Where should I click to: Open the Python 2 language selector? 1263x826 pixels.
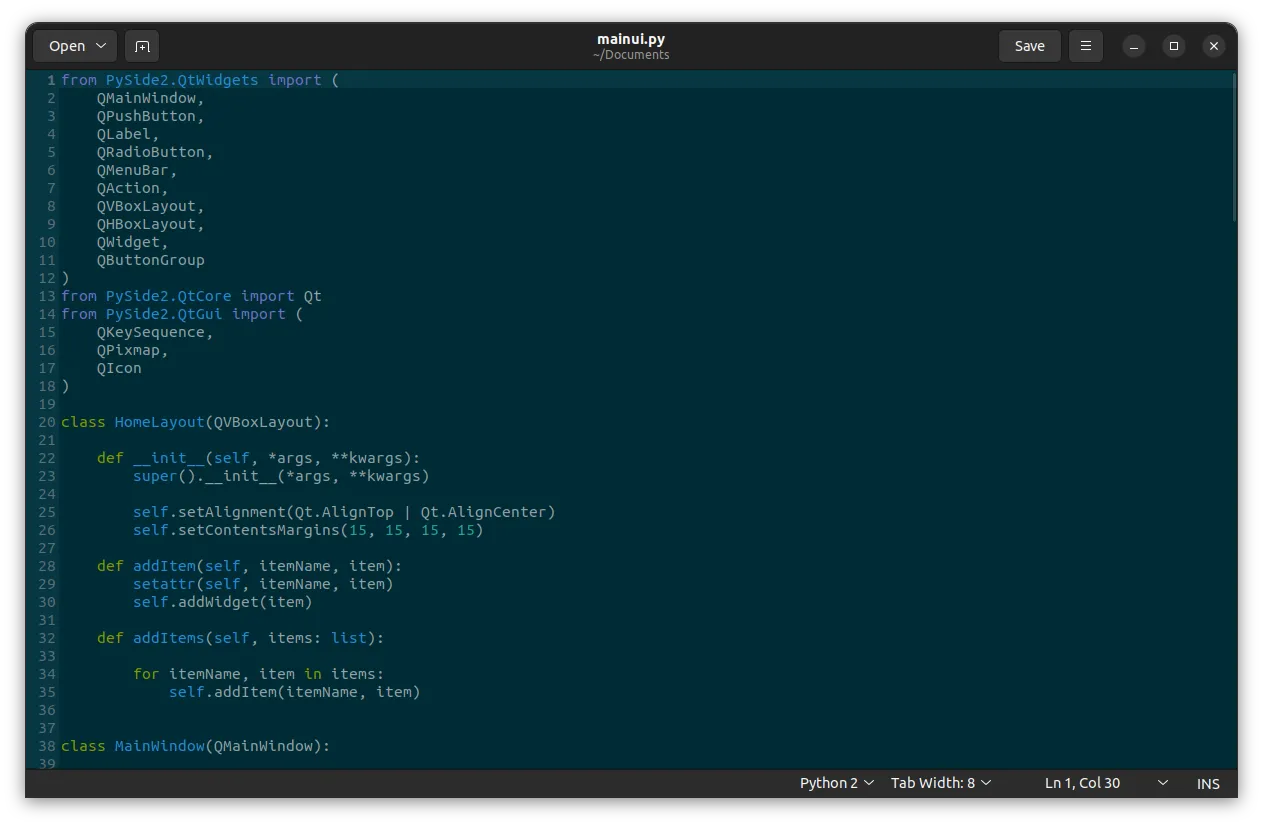click(x=836, y=783)
